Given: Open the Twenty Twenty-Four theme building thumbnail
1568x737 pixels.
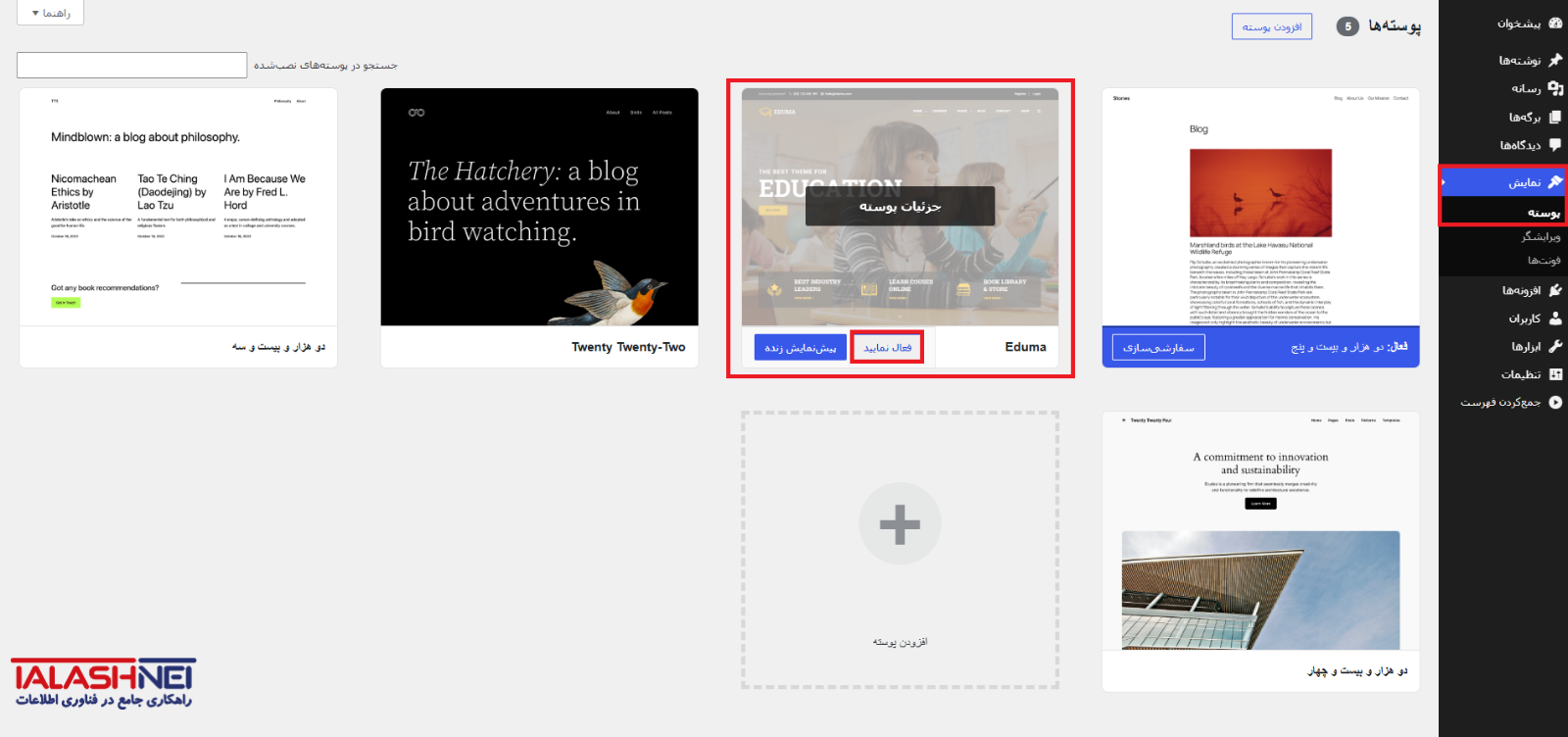Looking at the screenshot, I should point(1260,530).
